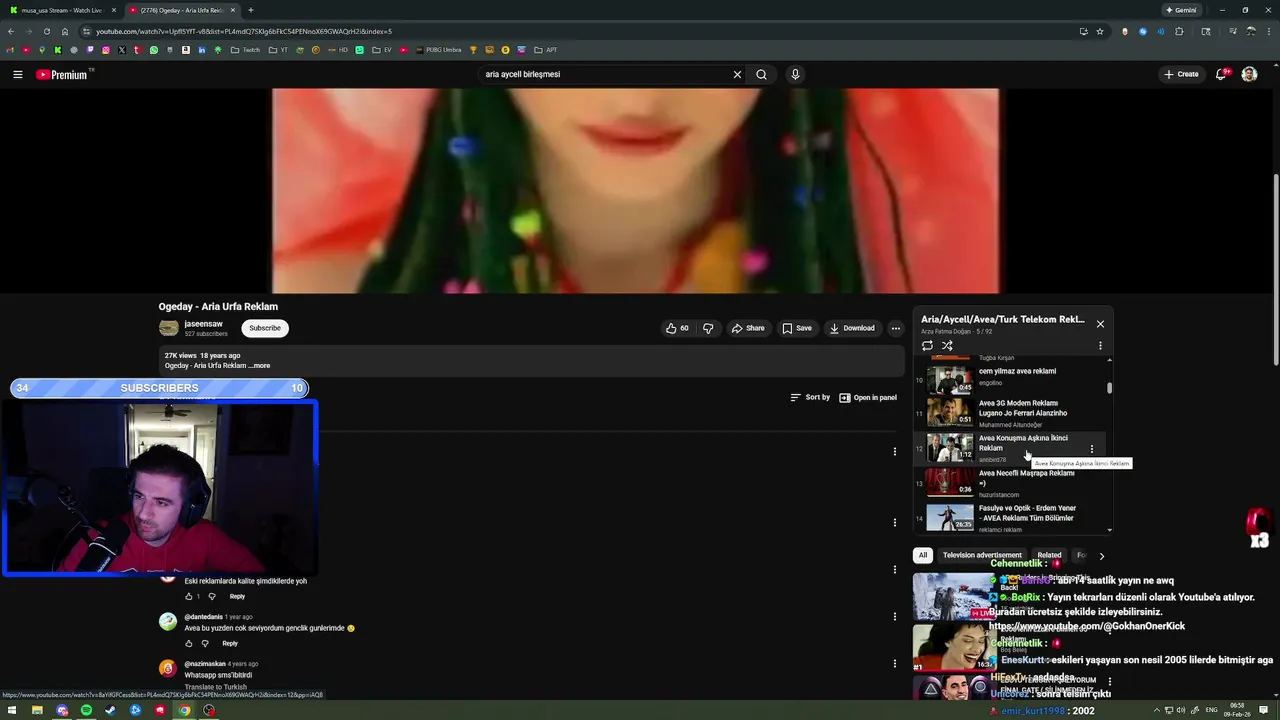Open jaseensaw channel avatar
This screenshot has height=720, width=1280.
tap(169, 328)
